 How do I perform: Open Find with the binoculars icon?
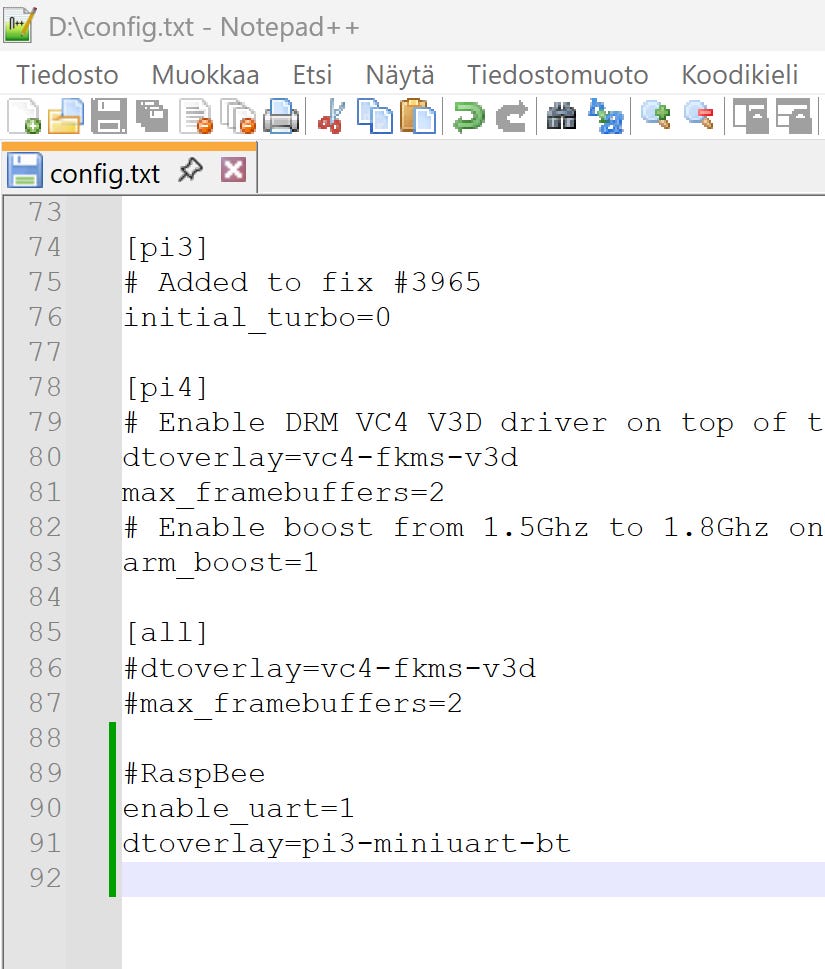pyautogui.click(x=561, y=116)
